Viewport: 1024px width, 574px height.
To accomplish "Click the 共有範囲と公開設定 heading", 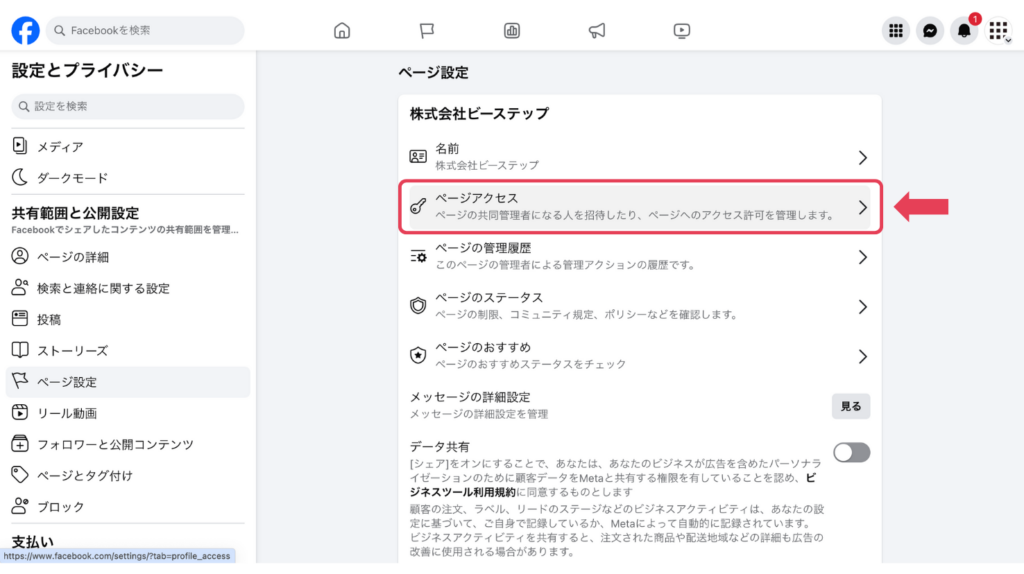I will [x=75, y=213].
